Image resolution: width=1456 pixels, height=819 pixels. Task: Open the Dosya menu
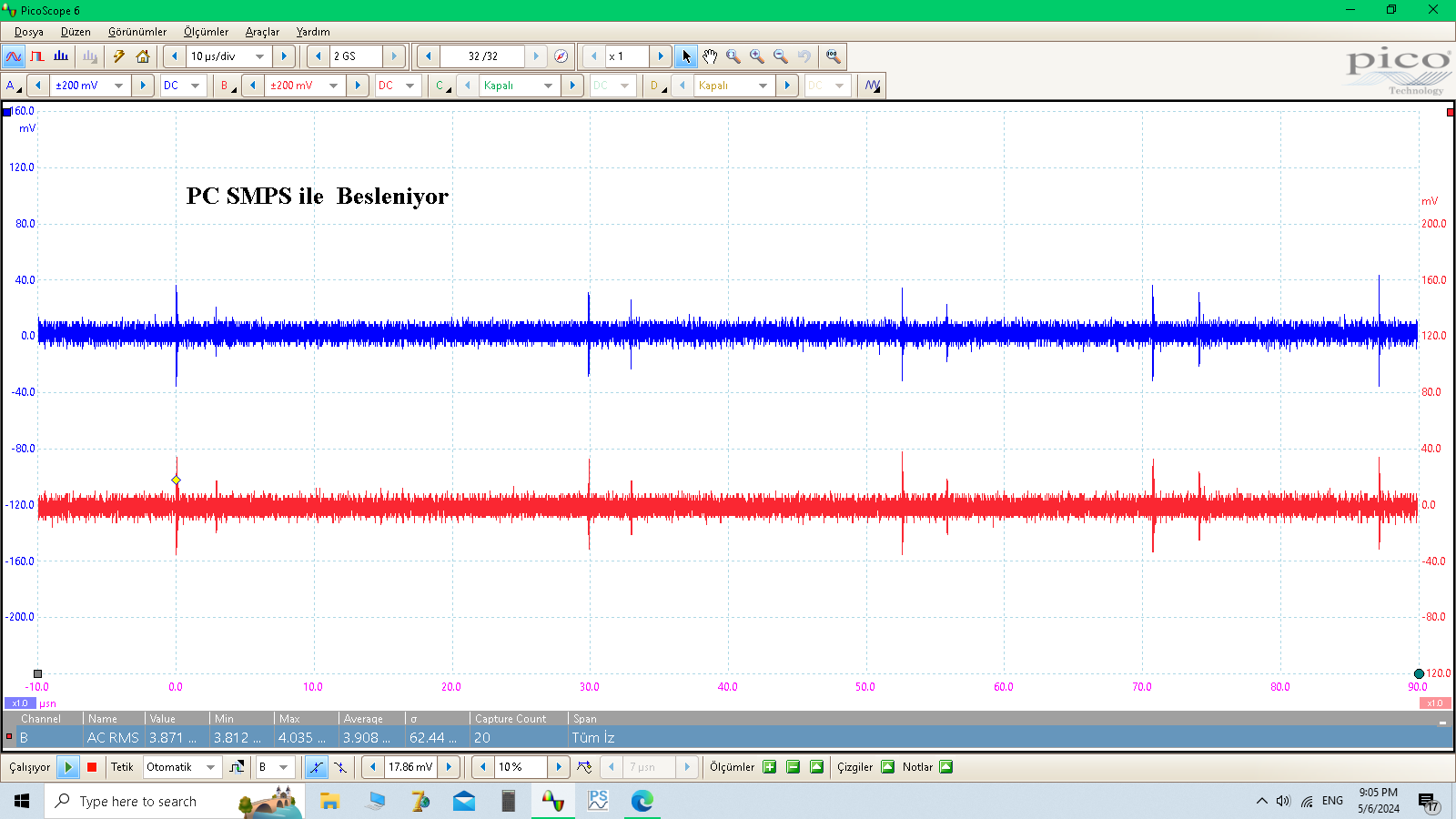click(29, 32)
